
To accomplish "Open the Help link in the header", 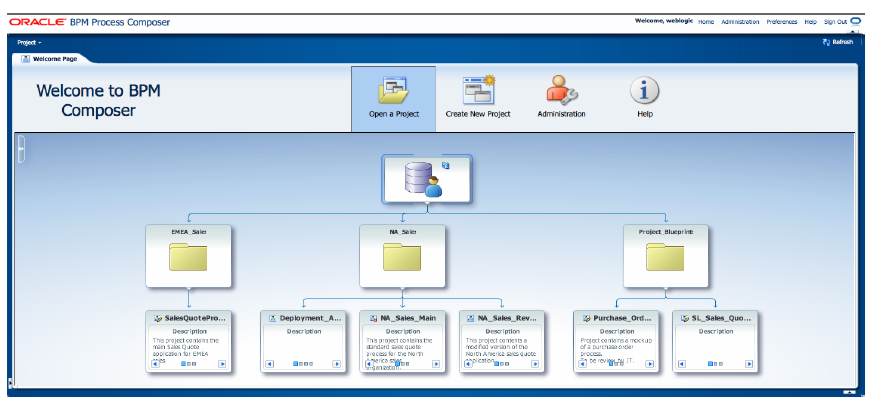I will (810, 22).
